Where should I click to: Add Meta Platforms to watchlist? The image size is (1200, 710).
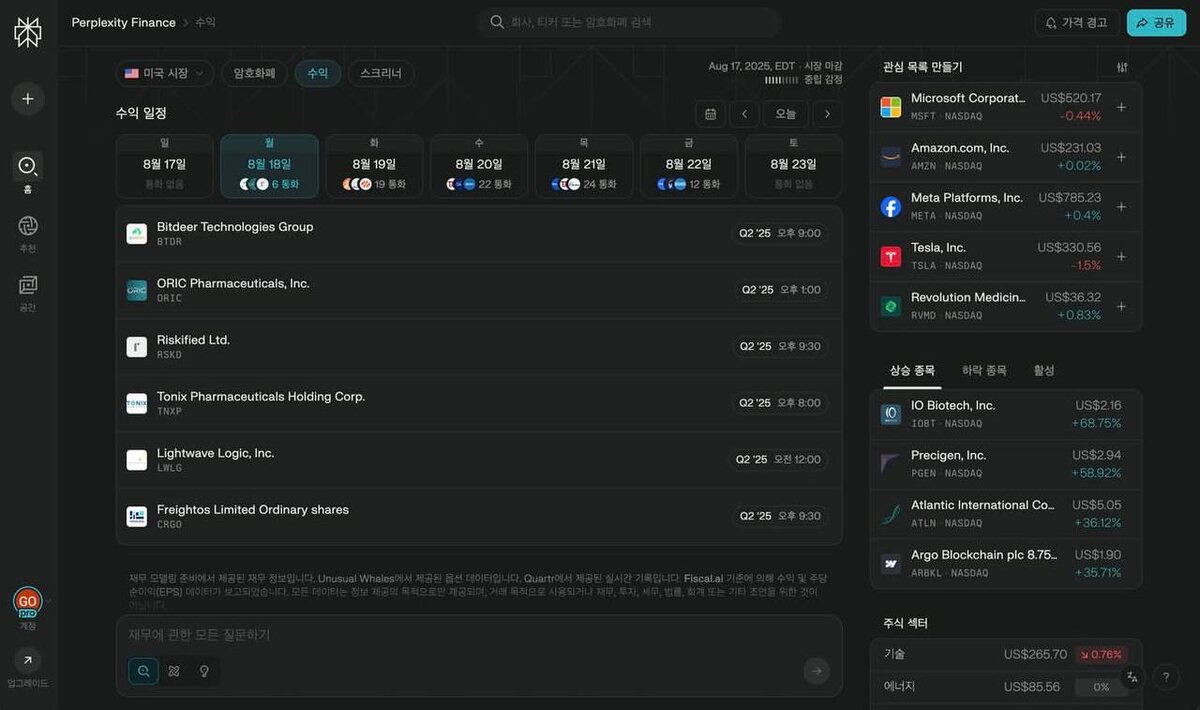coord(1121,207)
